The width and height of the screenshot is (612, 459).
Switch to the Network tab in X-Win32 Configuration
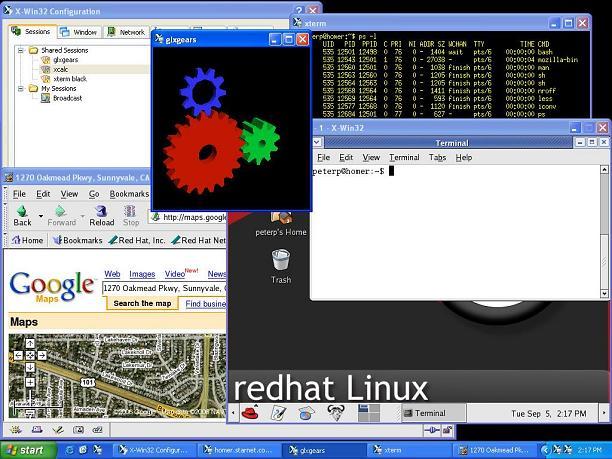click(x=126, y=32)
